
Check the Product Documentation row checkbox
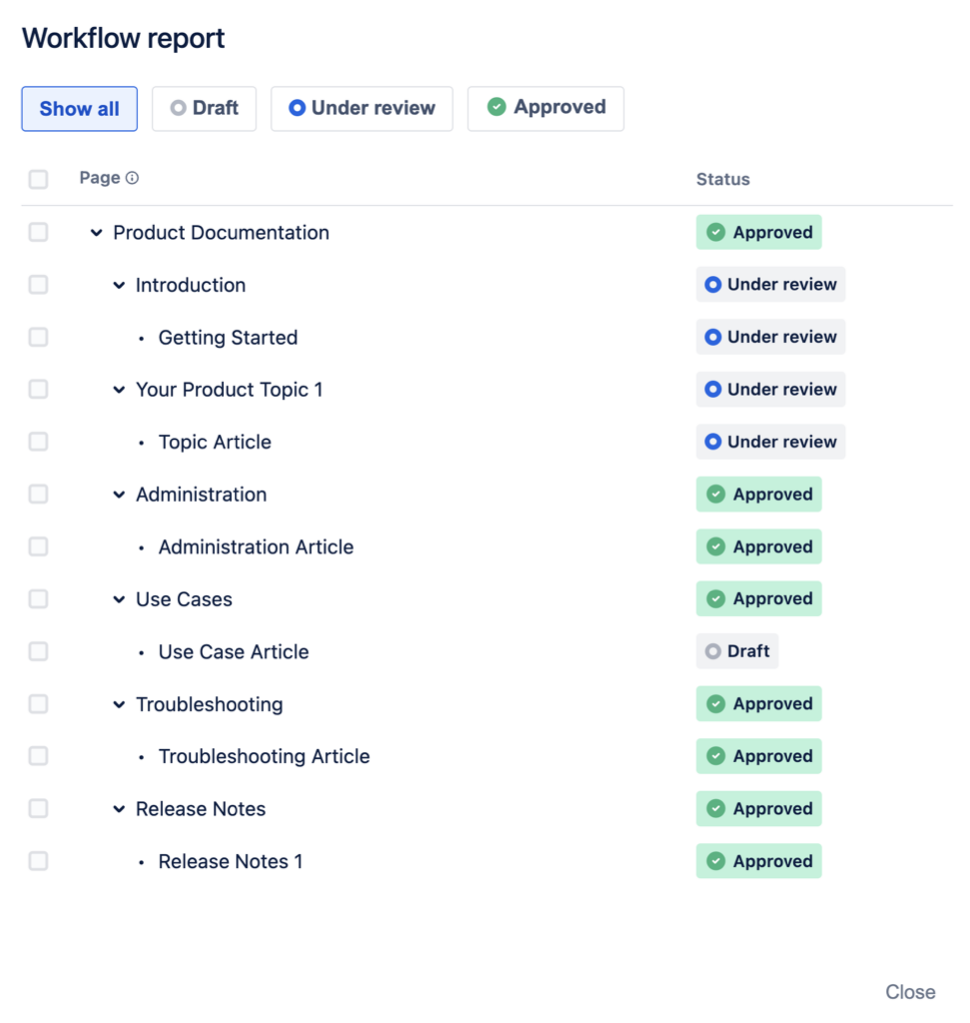click(x=38, y=231)
